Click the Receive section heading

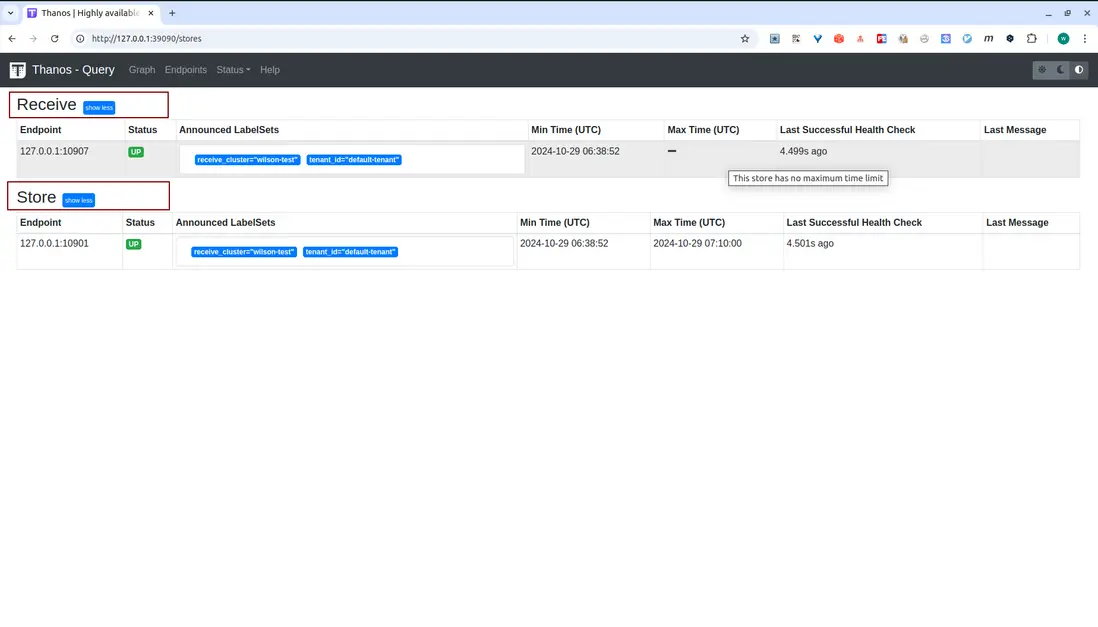(x=46, y=104)
